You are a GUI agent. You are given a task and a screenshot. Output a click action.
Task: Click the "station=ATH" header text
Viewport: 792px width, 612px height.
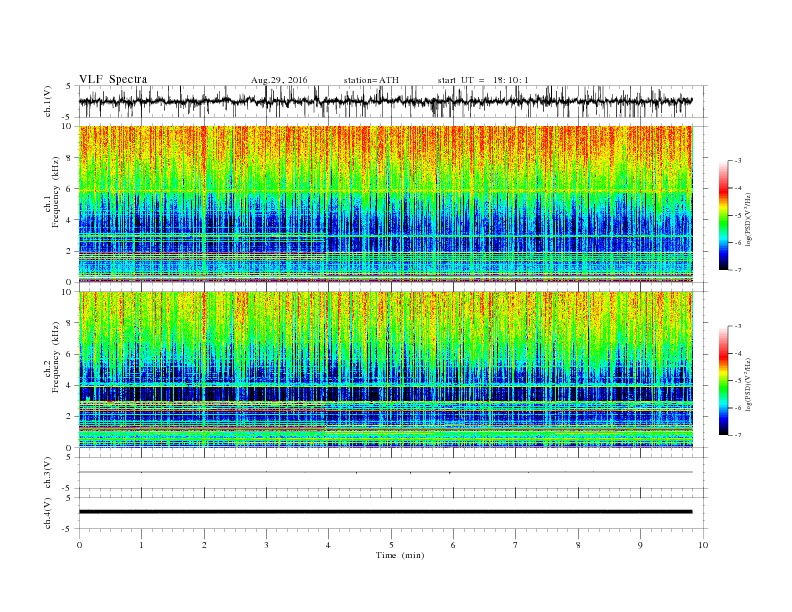(x=371, y=80)
